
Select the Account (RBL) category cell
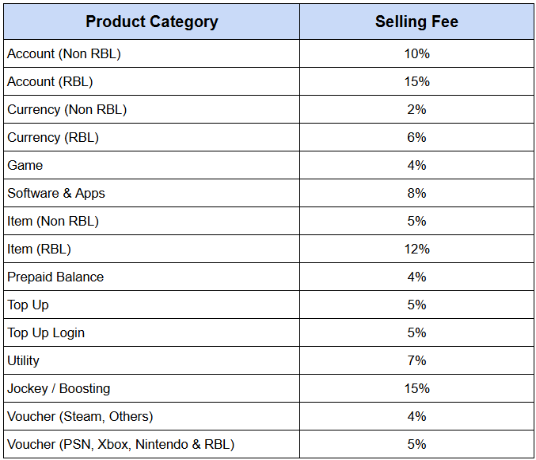tap(151, 82)
